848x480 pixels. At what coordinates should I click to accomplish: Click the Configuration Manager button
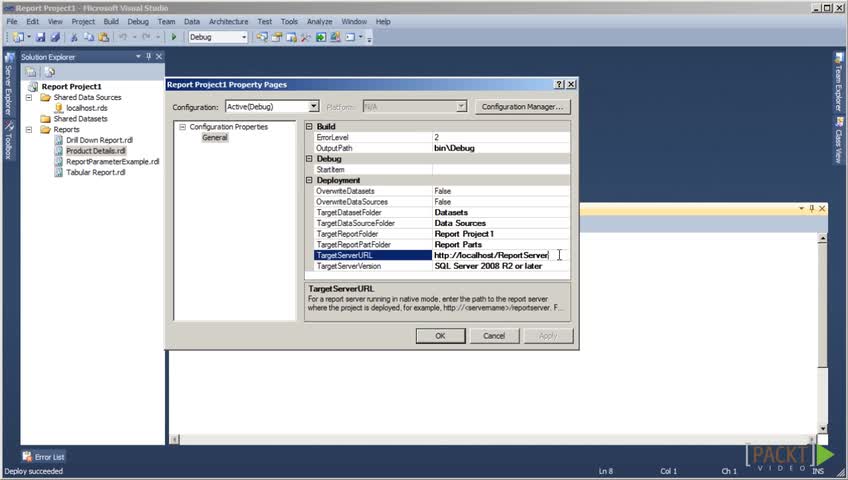[x=522, y=106]
